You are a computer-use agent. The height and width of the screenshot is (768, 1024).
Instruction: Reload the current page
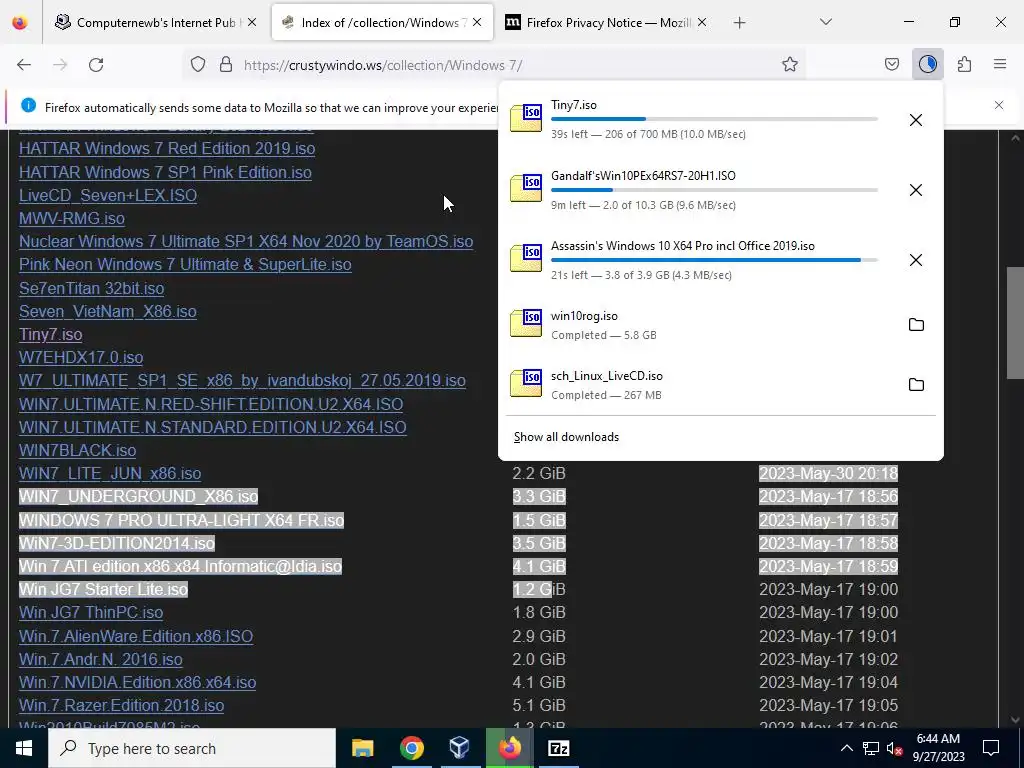click(x=96, y=65)
